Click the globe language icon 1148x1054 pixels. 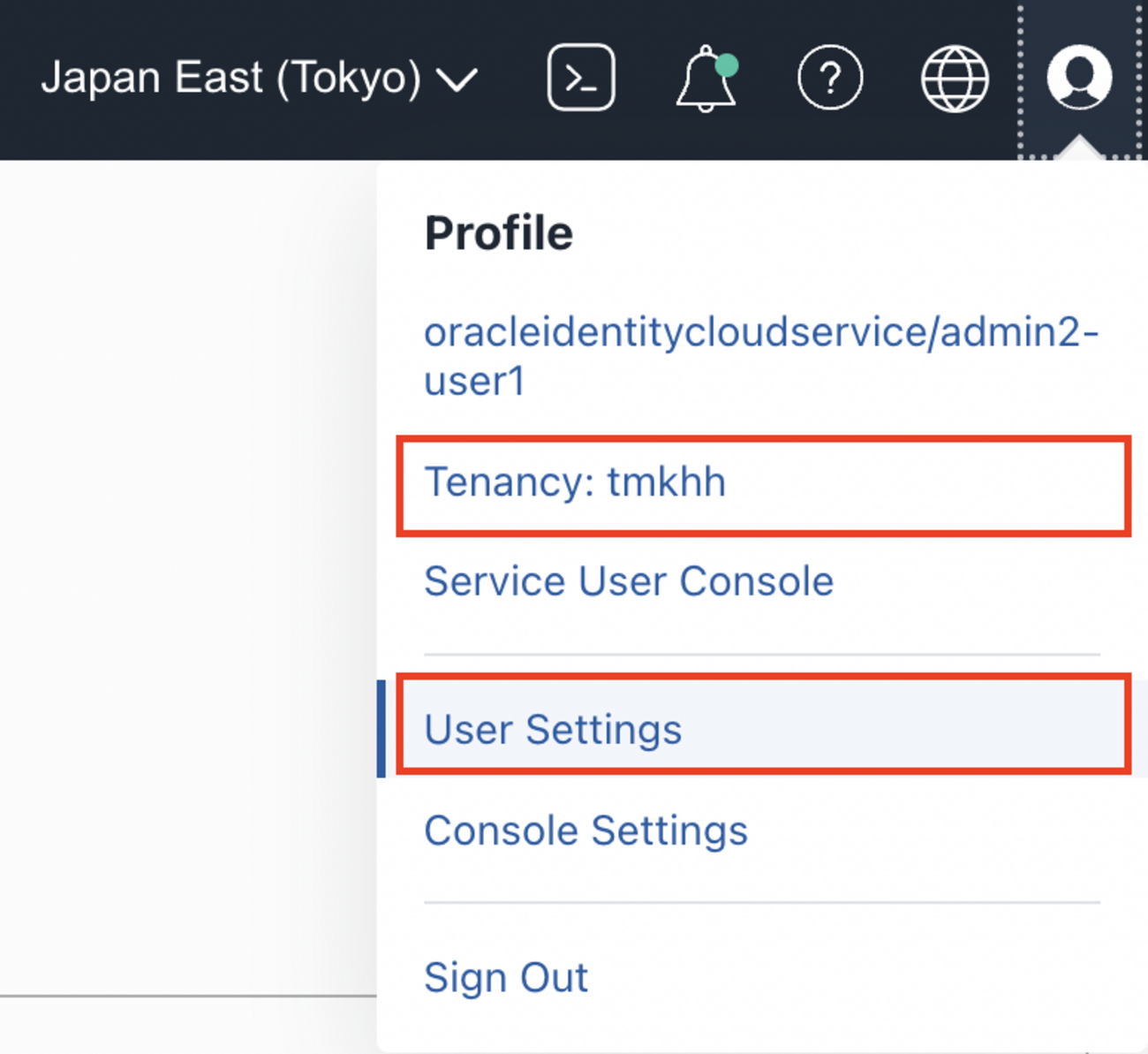955,79
